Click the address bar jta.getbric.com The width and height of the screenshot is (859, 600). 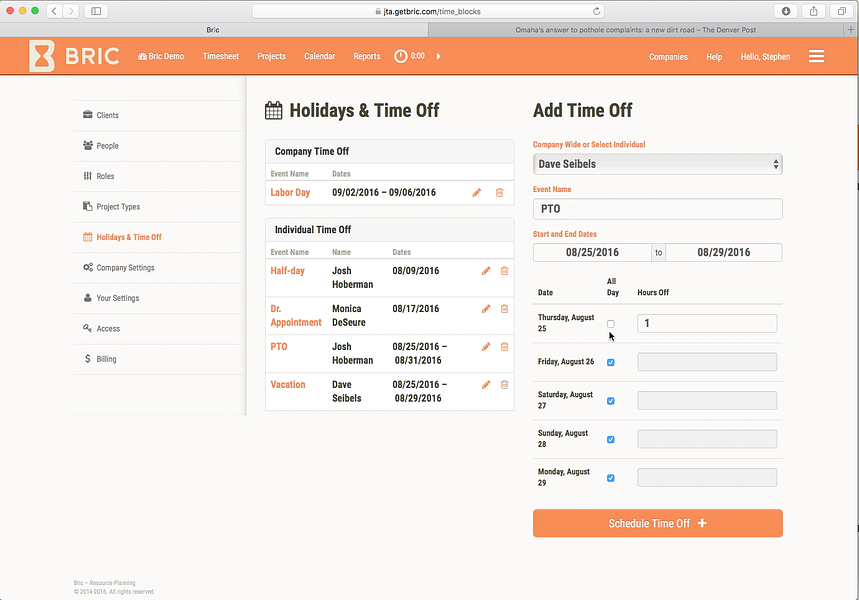click(428, 11)
